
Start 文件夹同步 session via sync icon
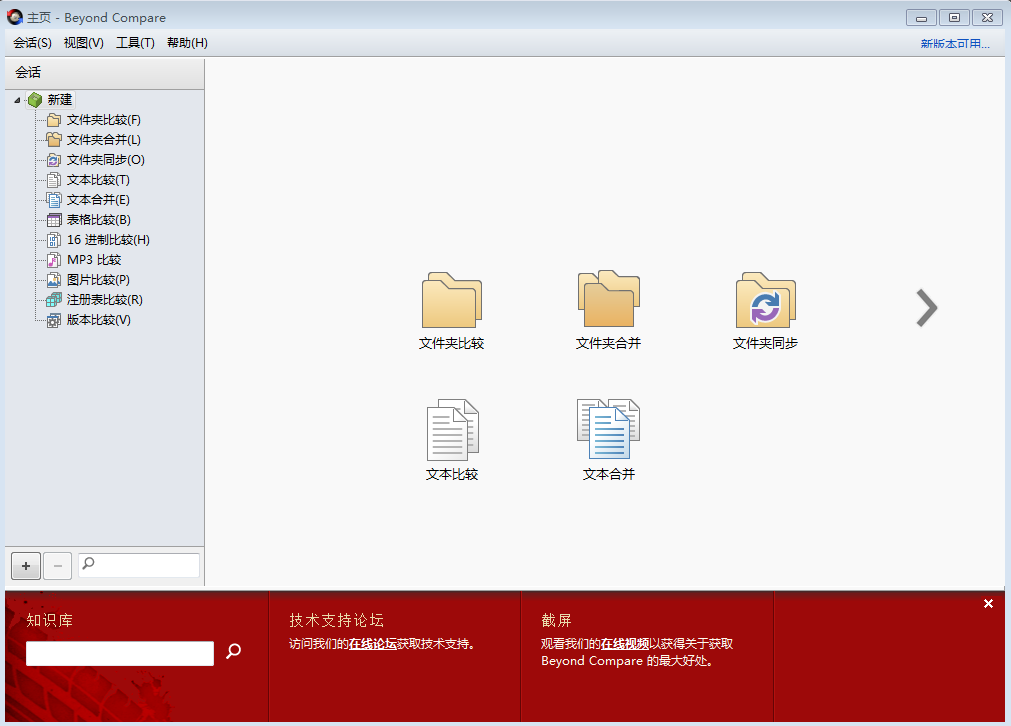(x=765, y=301)
